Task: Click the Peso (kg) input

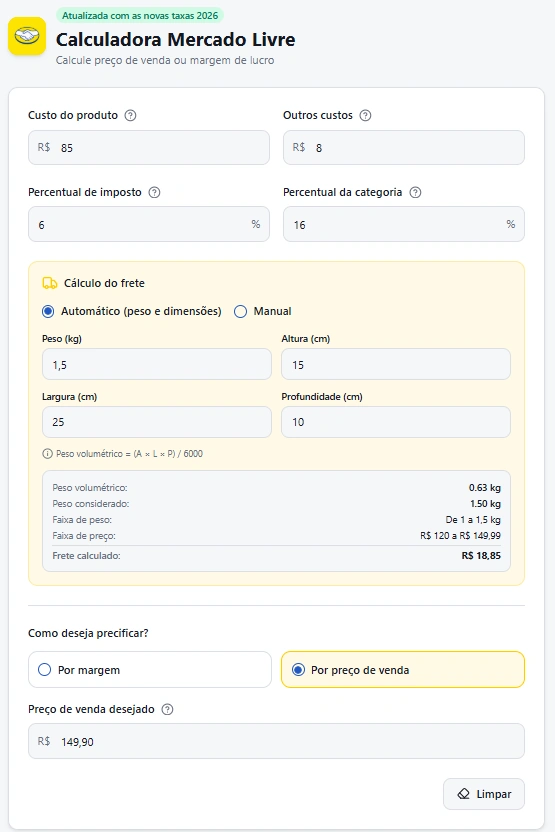Action: (x=157, y=365)
